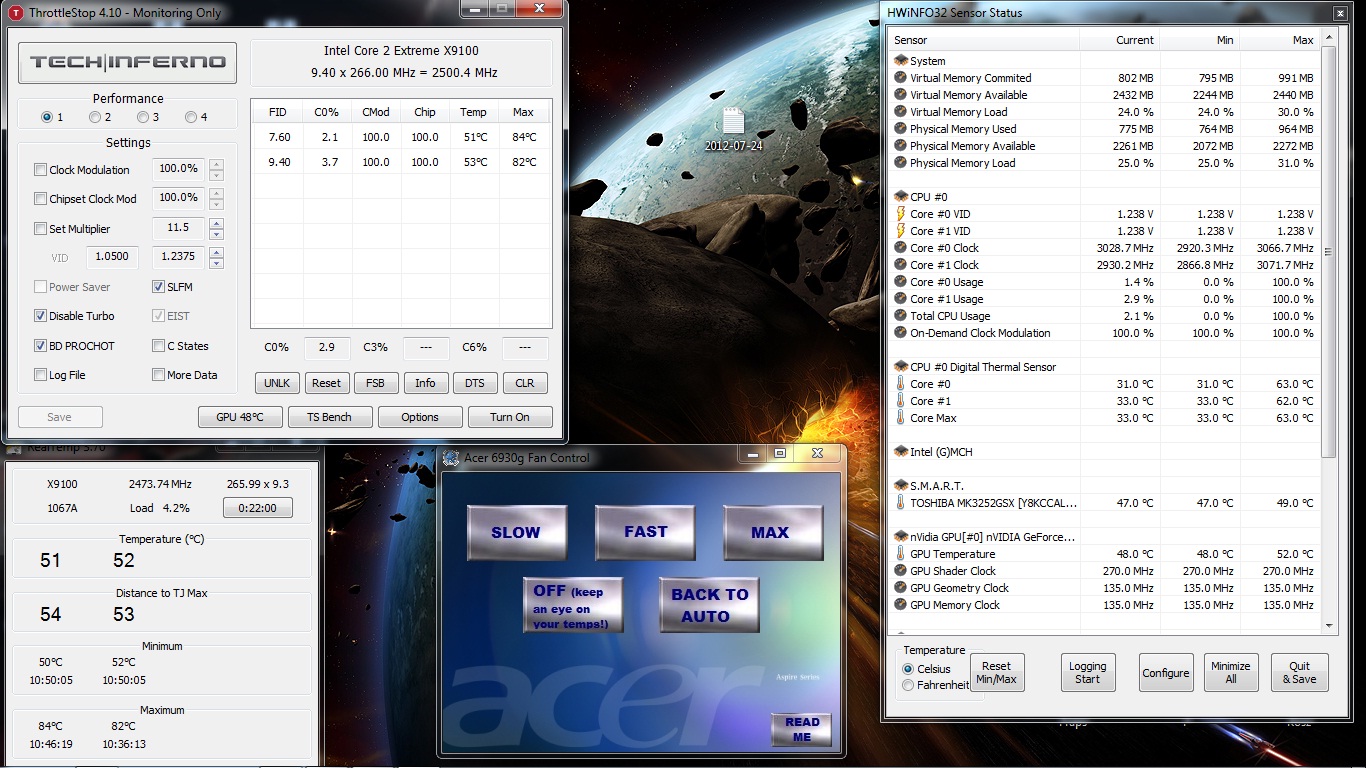Uncheck the SLFM checkbox
This screenshot has height=768, width=1366.
pos(159,287)
